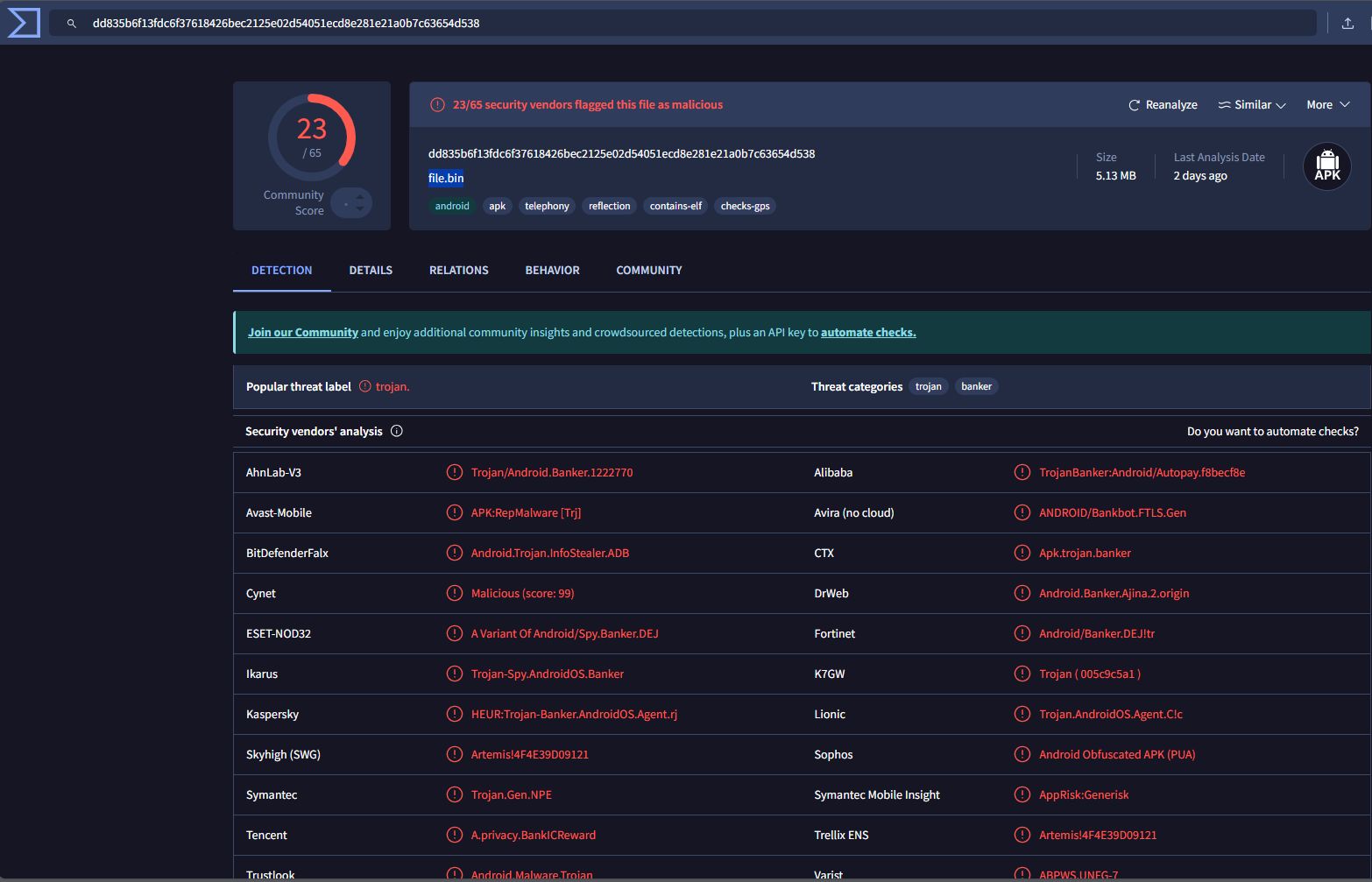Click Skyhigh (SWG) detection alert icon
1372x882 pixels.
tap(455, 754)
